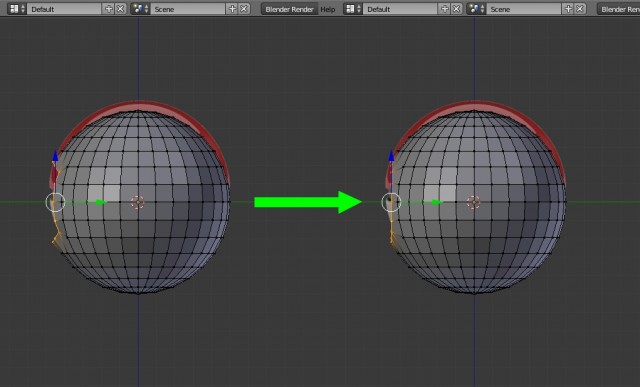Screen dimensions: 640x387
Task: Click the white manipulator center circle on right sphere
Action: [x=391, y=202]
